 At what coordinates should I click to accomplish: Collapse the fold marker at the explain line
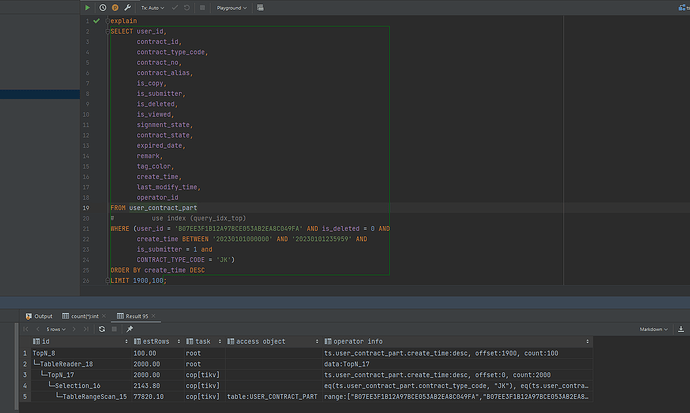coord(107,21)
